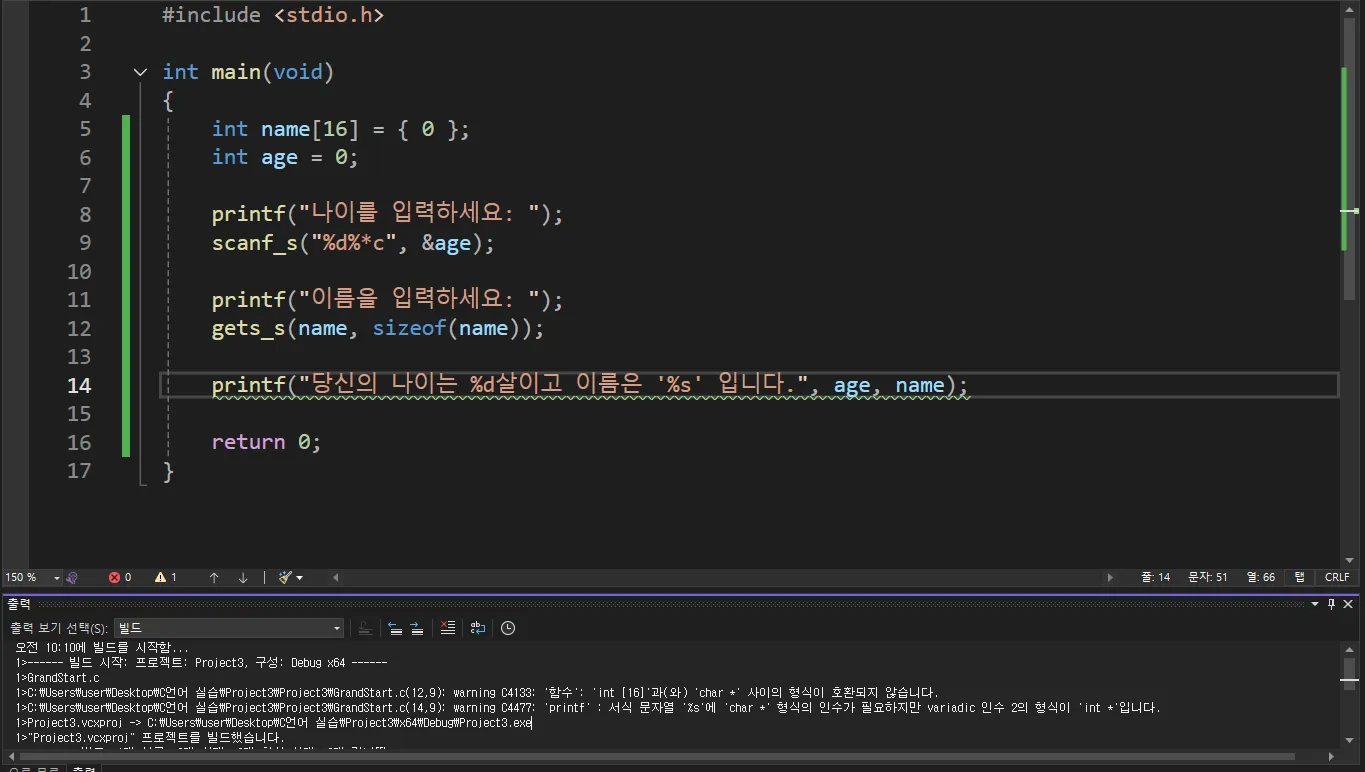The width and height of the screenshot is (1365, 772).
Task: Toggle auto-hide pin on the Output panel
Action: (1332, 604)
